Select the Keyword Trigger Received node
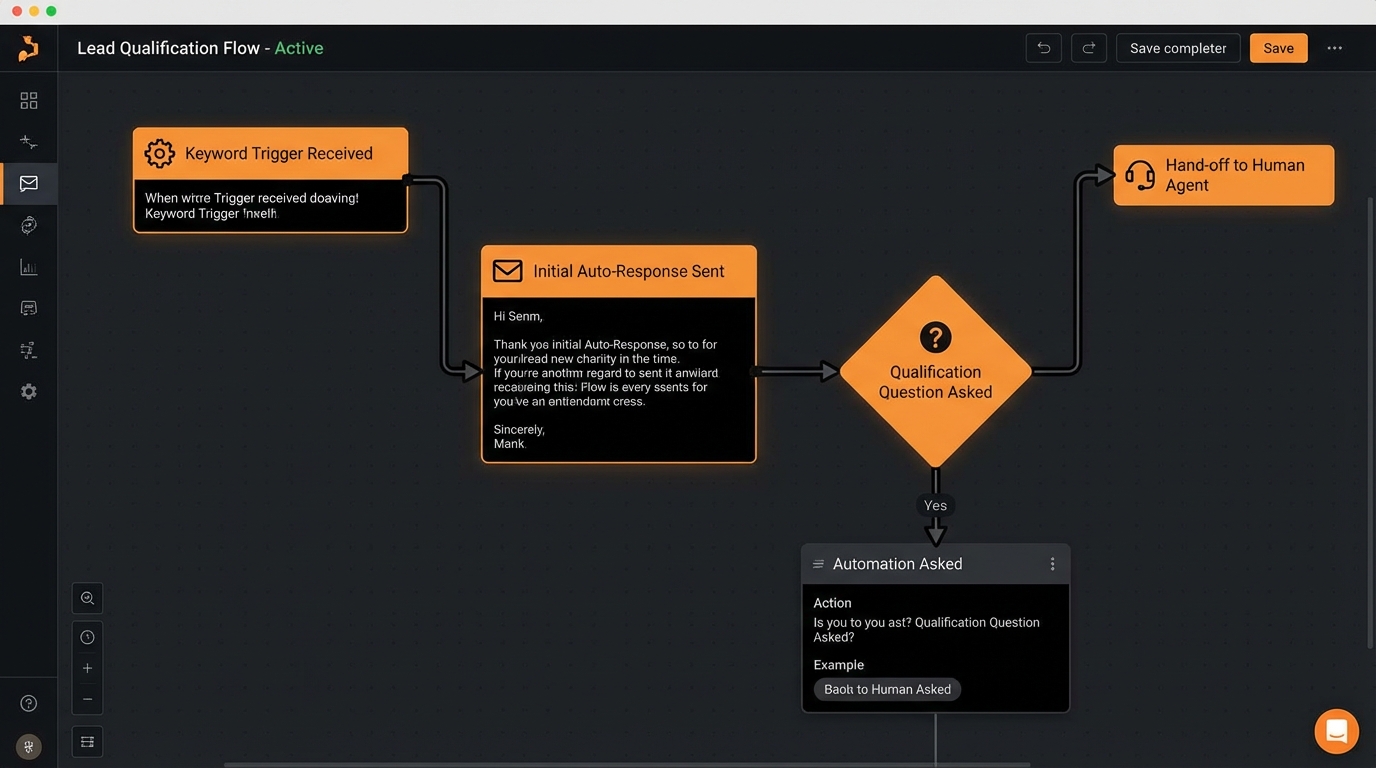This screenshot has height=768, width=1376. [270, 154]
